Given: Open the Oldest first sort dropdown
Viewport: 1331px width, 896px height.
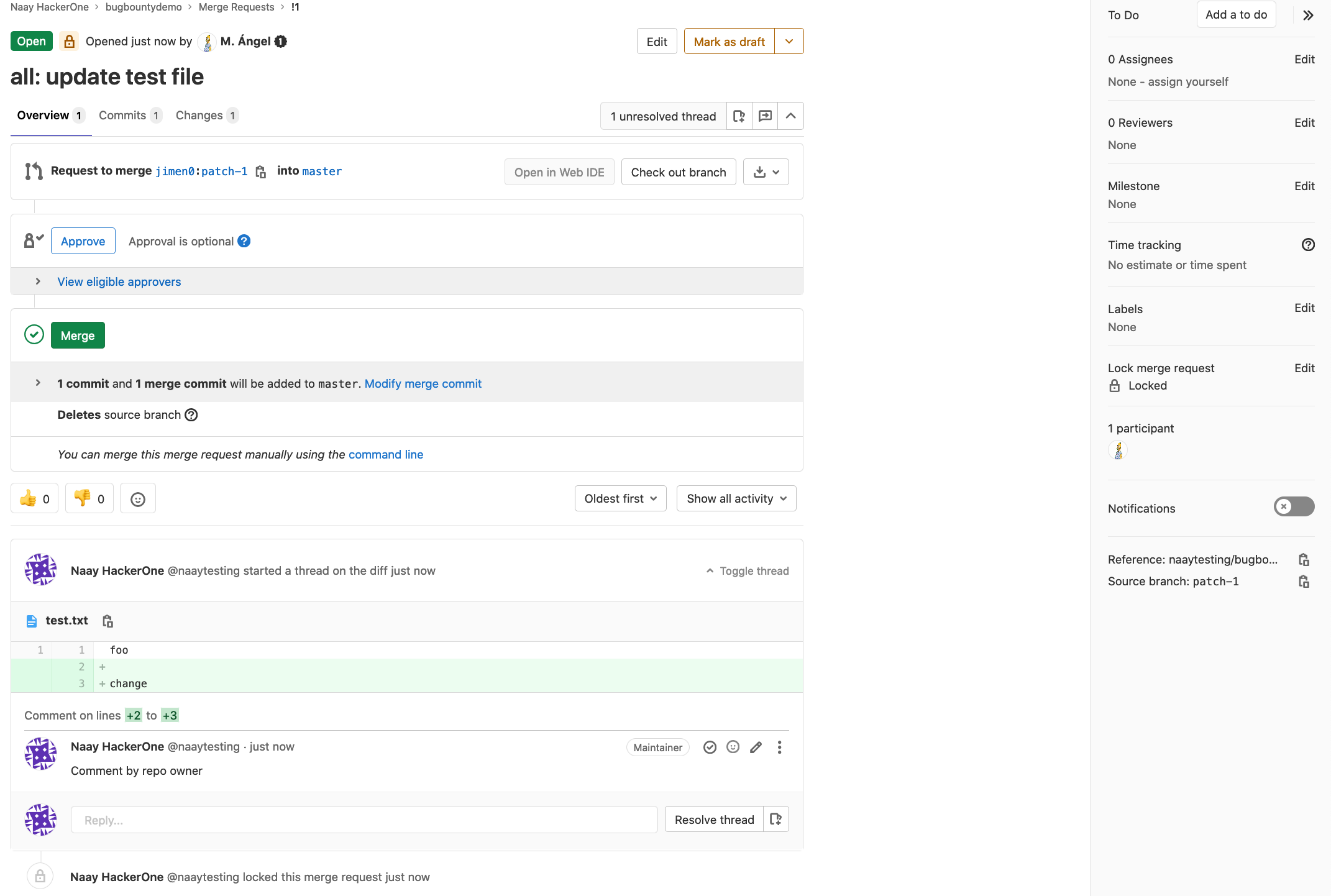Looking at the screenshot, I should 620,498.
